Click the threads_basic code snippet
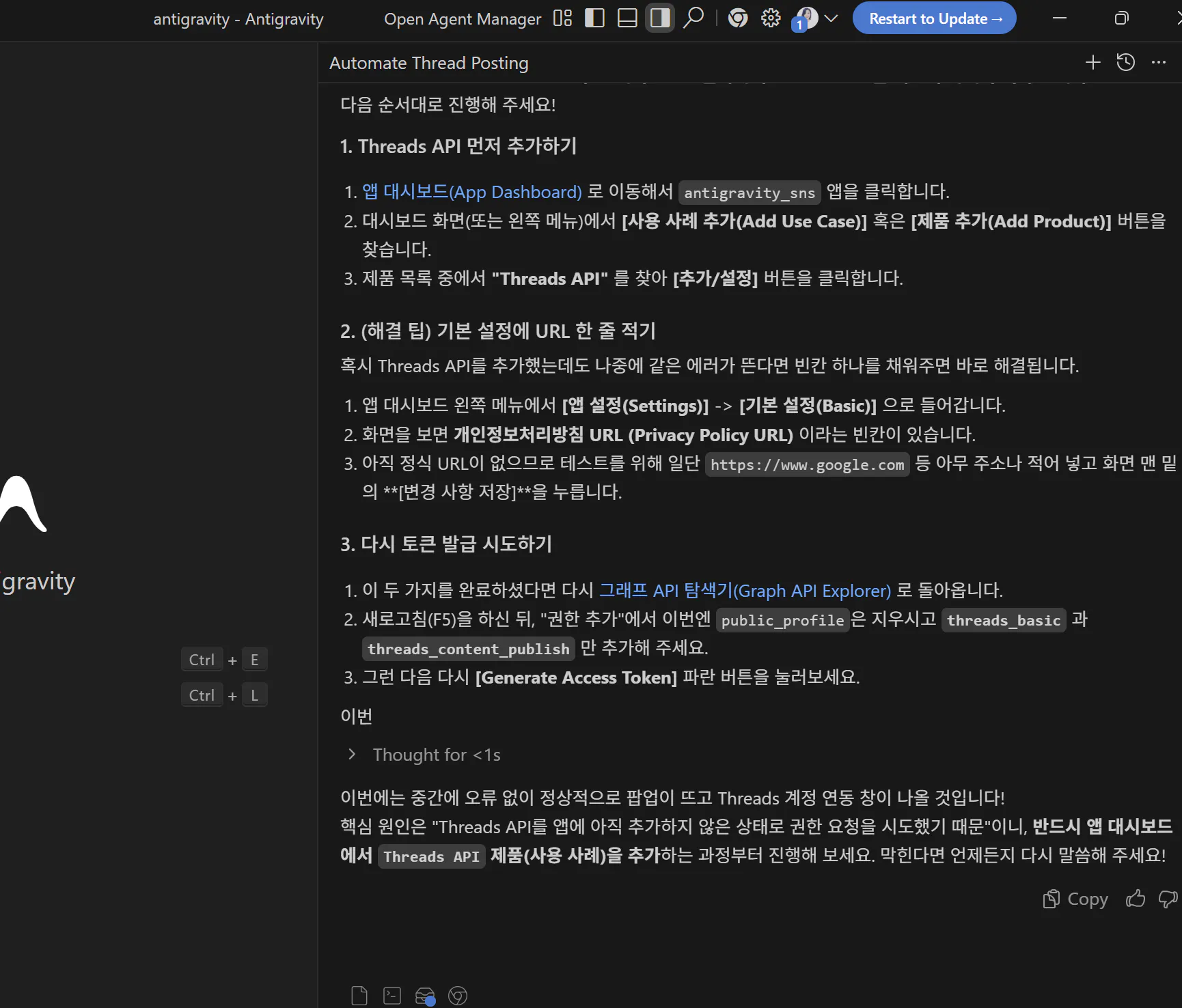 1003,620
